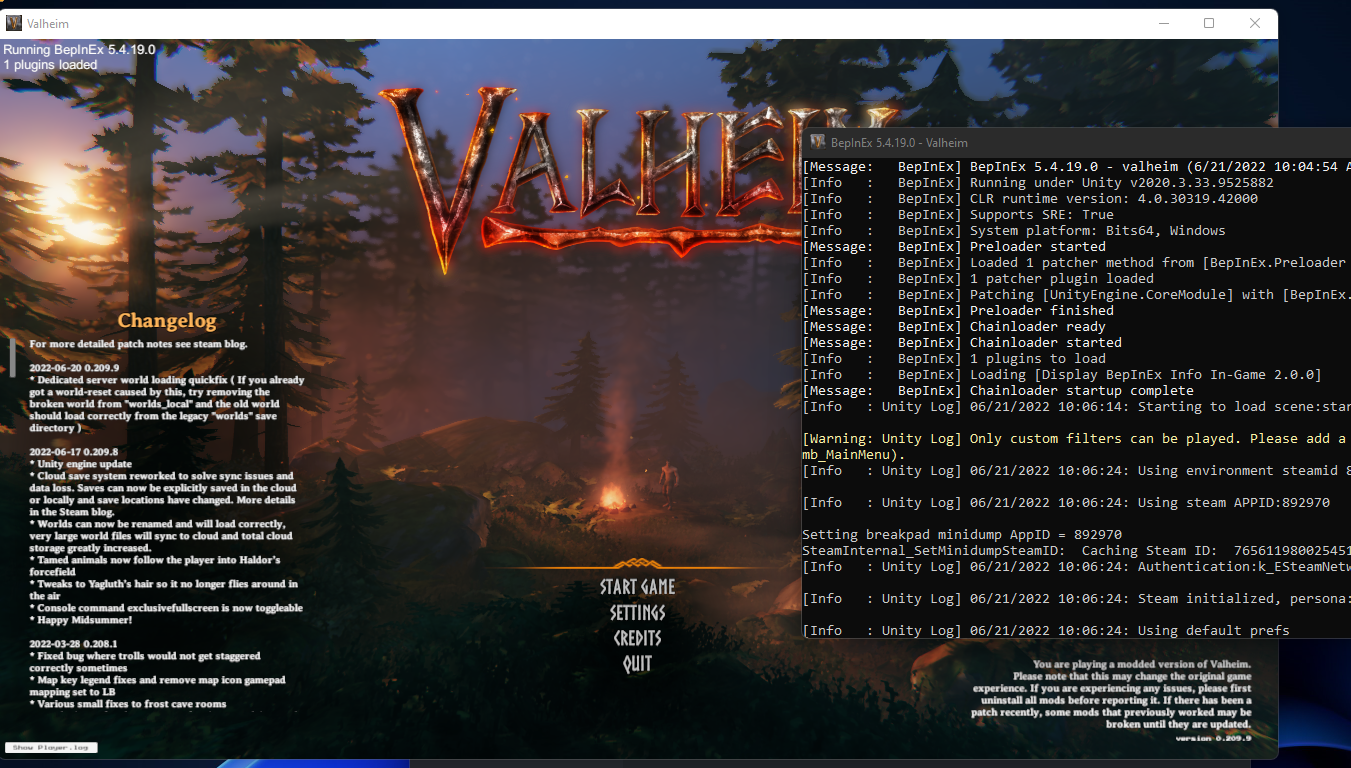Minimize the Valheim game window
This screenshot has height=768, width=1351.
pos(1163,22)
